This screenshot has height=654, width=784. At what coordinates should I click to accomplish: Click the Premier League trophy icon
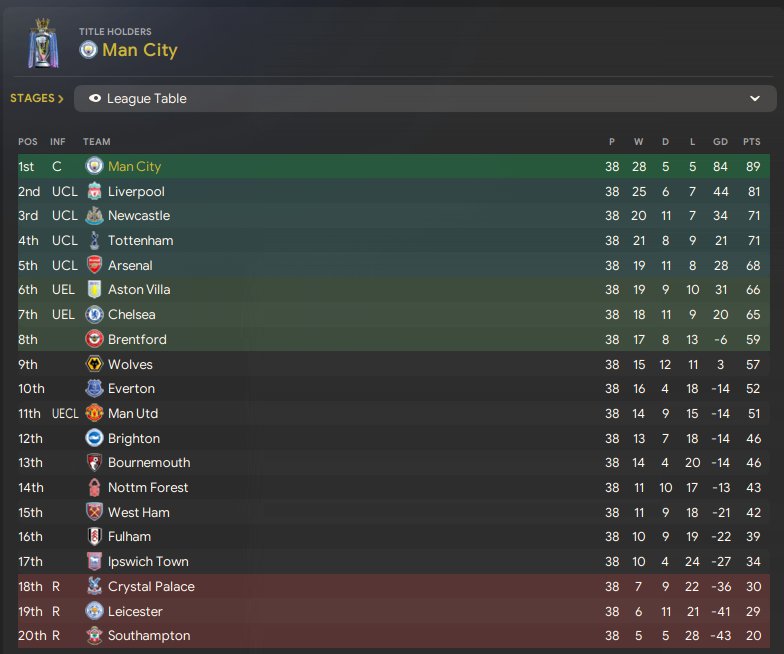tap(43, 43)
